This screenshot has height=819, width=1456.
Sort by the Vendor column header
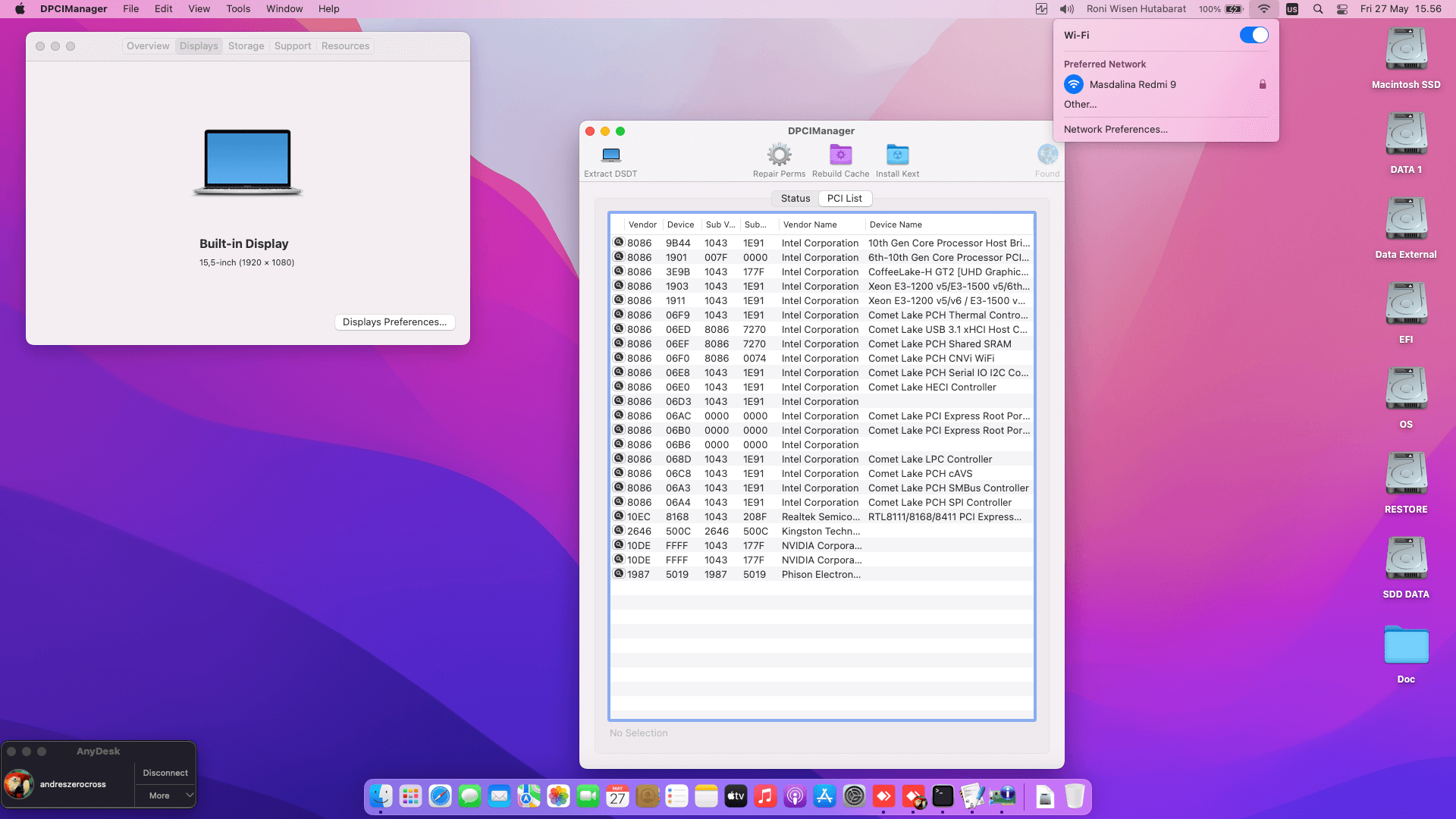642,224
